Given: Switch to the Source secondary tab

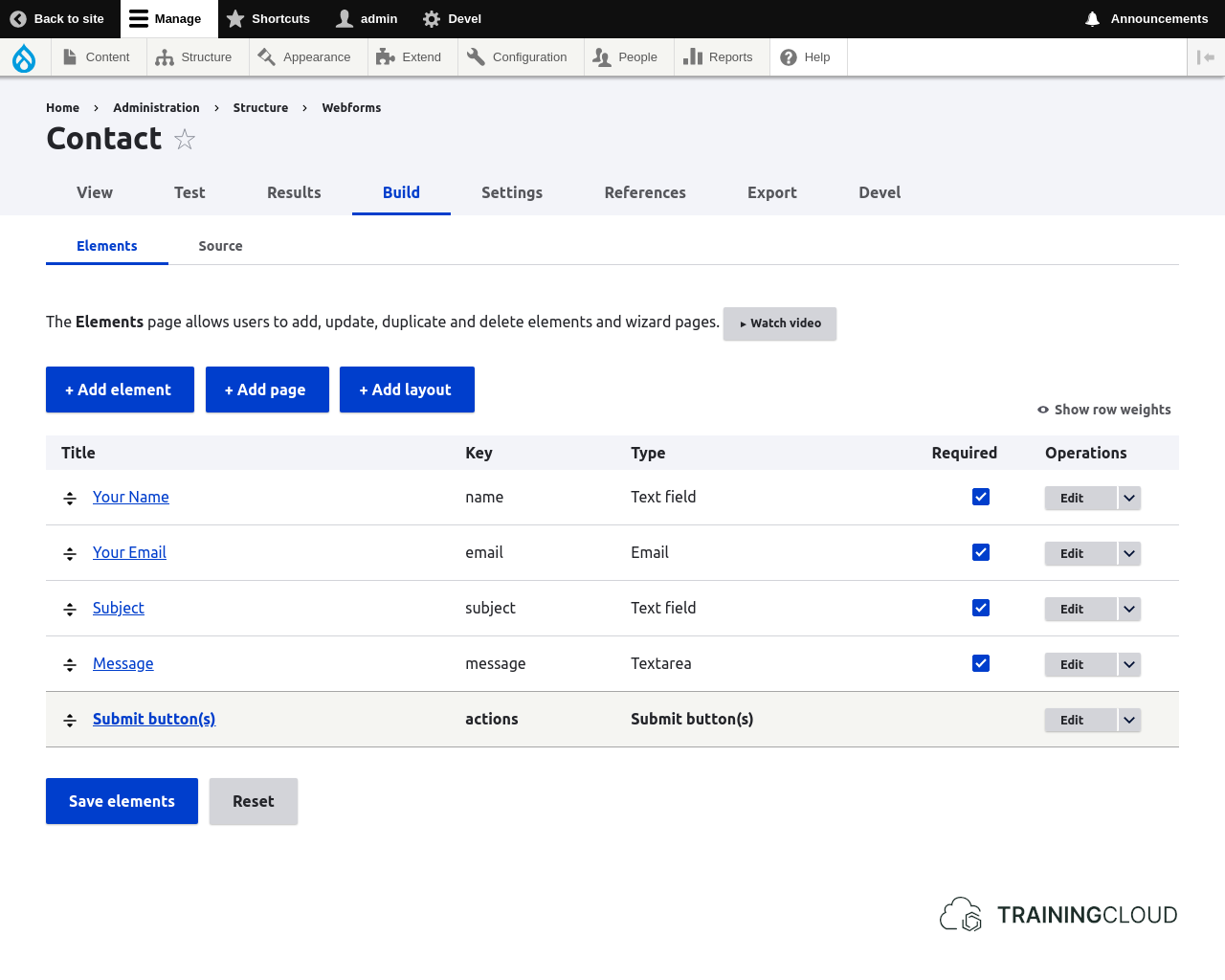Looking at the screenshot, I should (220, 246).
